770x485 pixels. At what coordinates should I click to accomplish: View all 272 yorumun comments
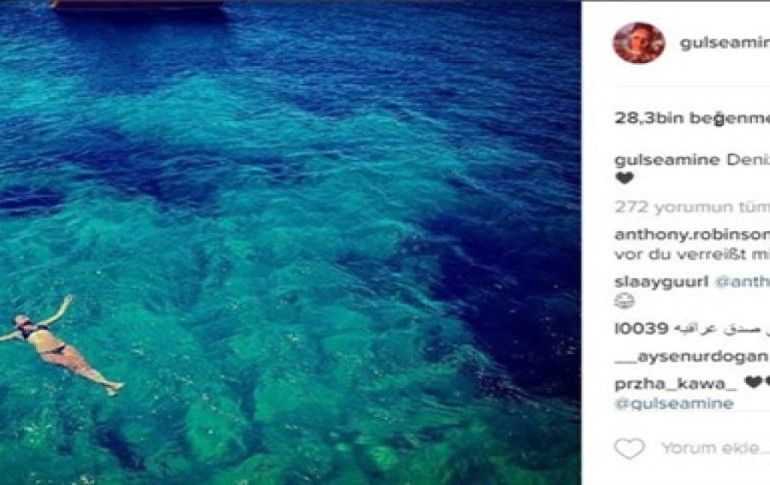(692, 207)
